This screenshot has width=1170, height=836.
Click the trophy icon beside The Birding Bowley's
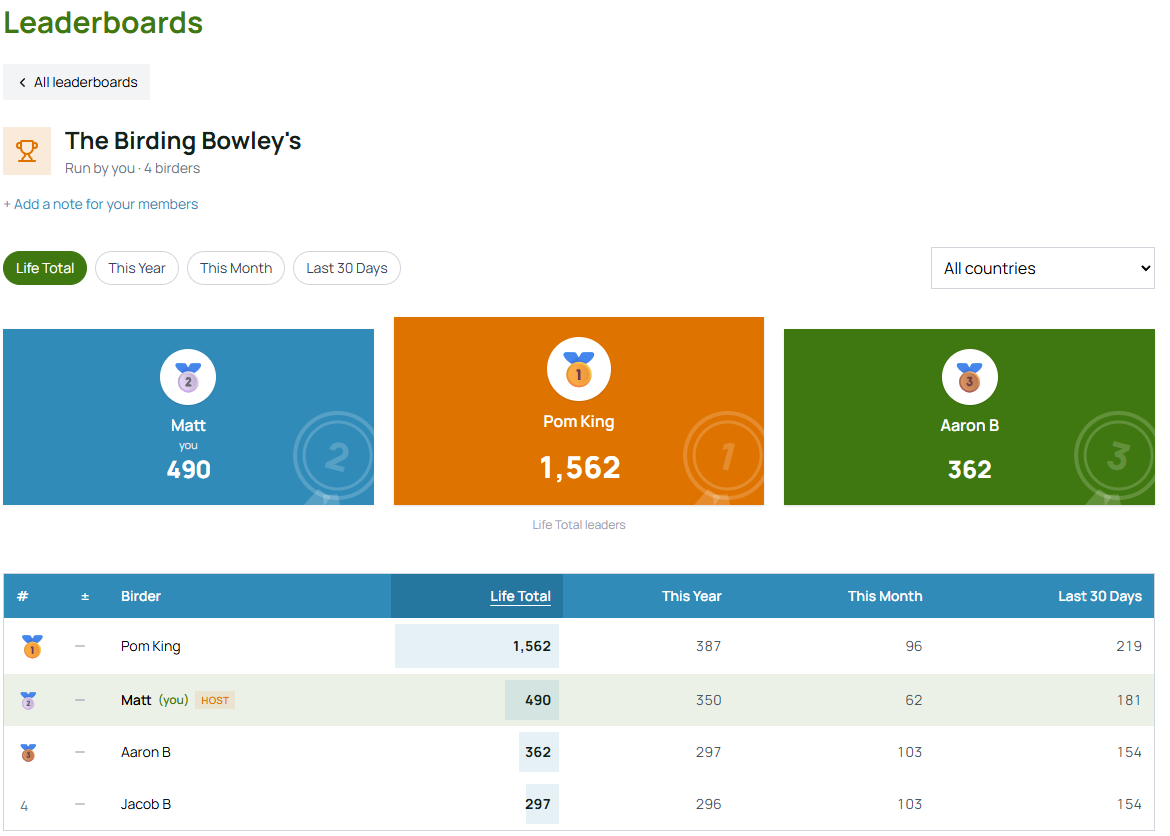[27, 151]
